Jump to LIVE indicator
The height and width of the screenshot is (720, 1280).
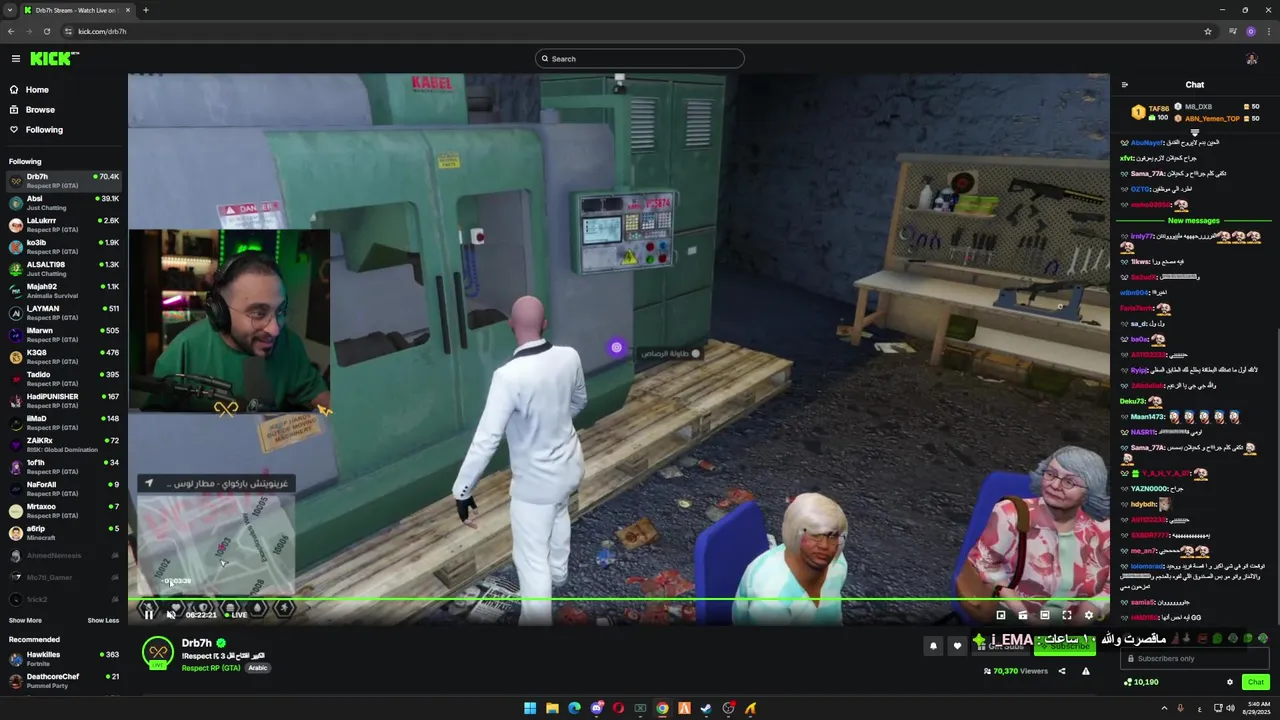pyautogui.click(x=236, y=615)
